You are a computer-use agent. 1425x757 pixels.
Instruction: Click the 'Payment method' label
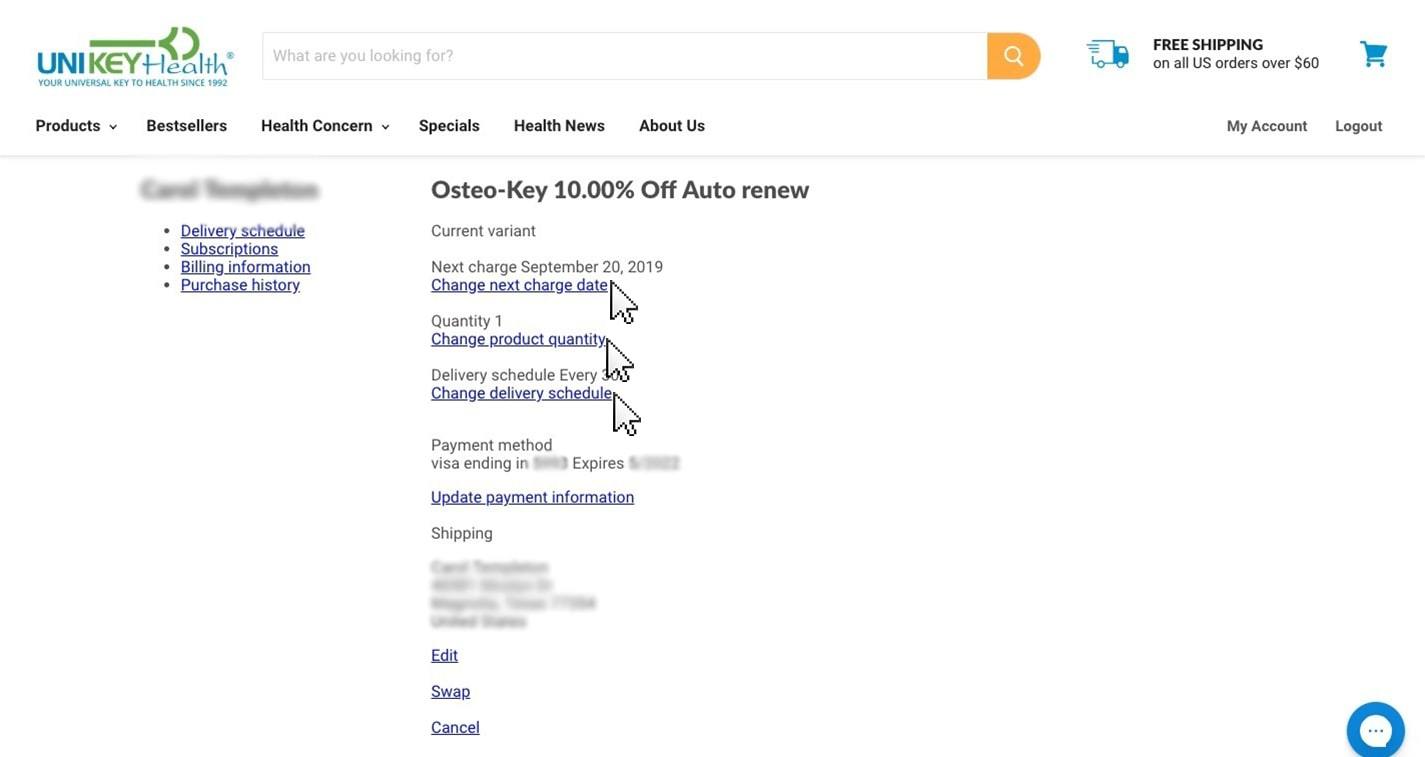tap(491, 445)
